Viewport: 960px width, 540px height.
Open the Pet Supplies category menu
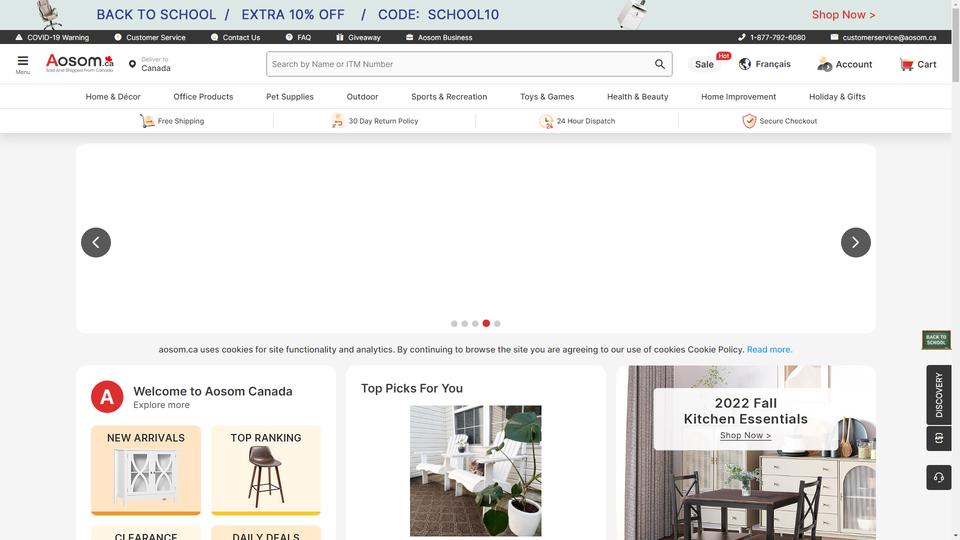tap(290, 97)
